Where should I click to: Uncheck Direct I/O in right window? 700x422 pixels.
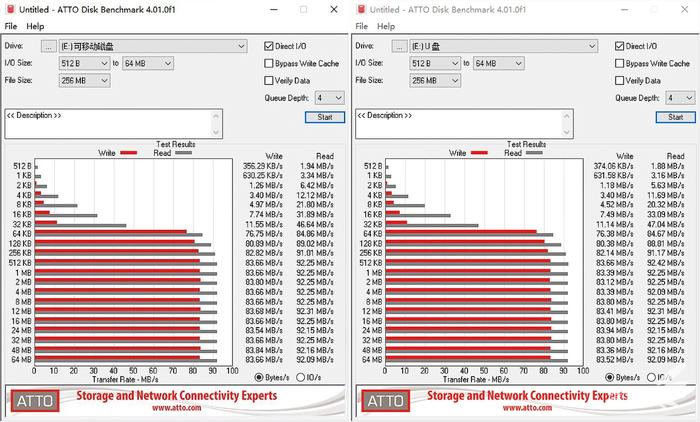[620, 46]
